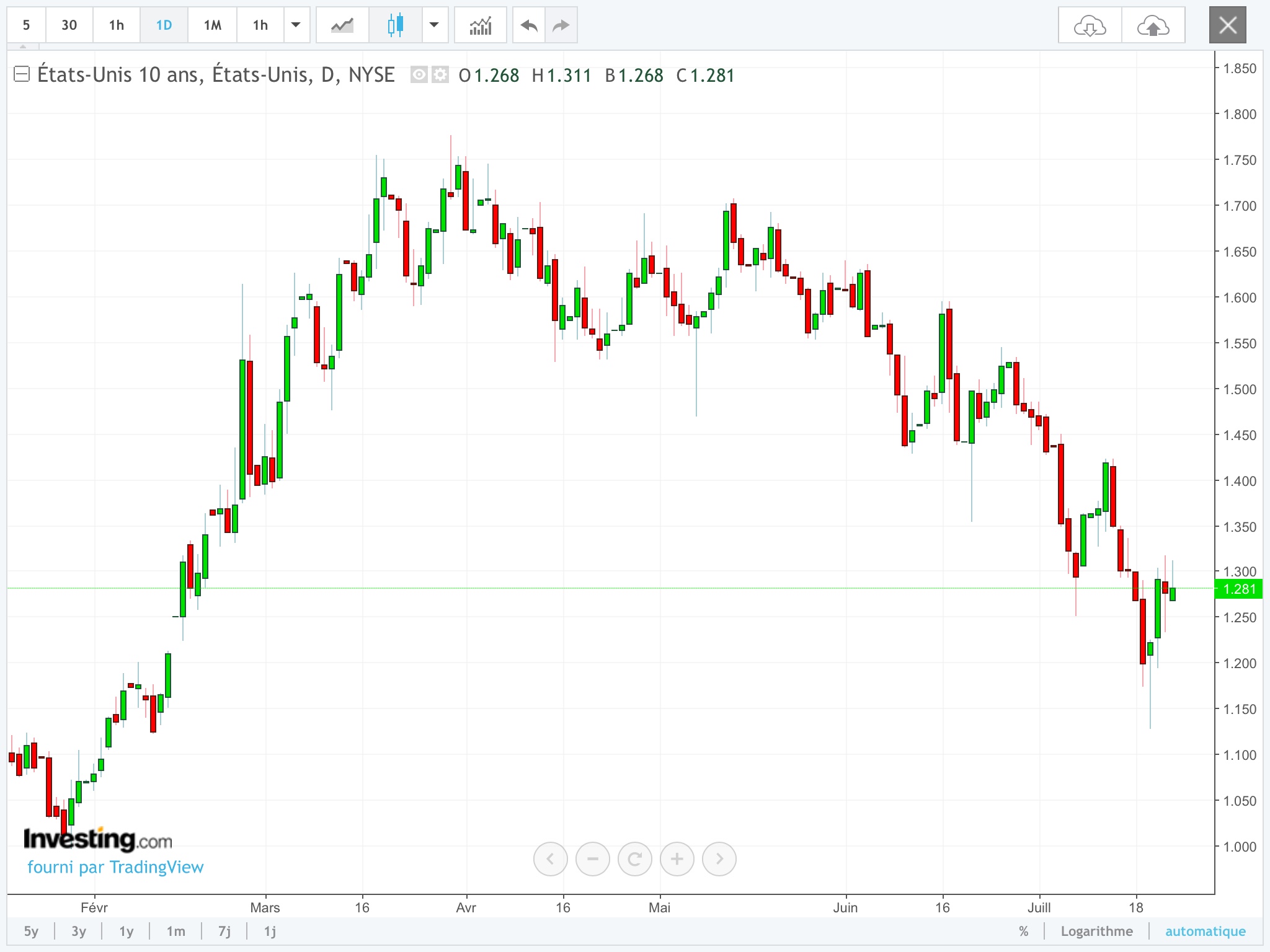Select the 30 minute interval tab
The width and height of the screenshot is (1270, 952).
(x=69, y=25)
